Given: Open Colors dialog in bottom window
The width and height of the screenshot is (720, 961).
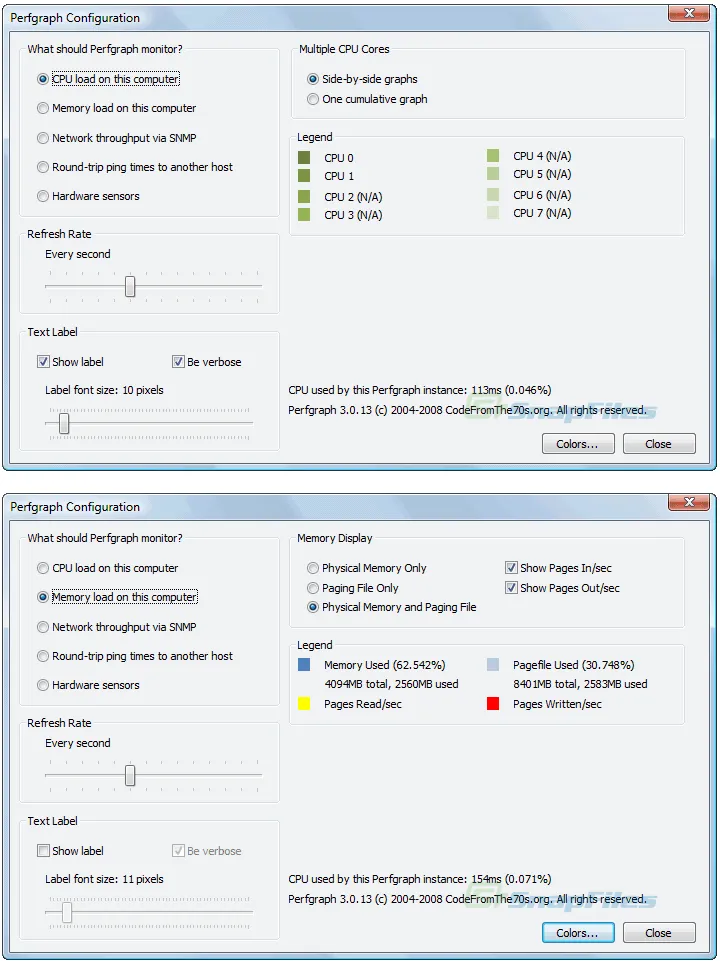Looking at the screenshot, I should coord(578,933).
